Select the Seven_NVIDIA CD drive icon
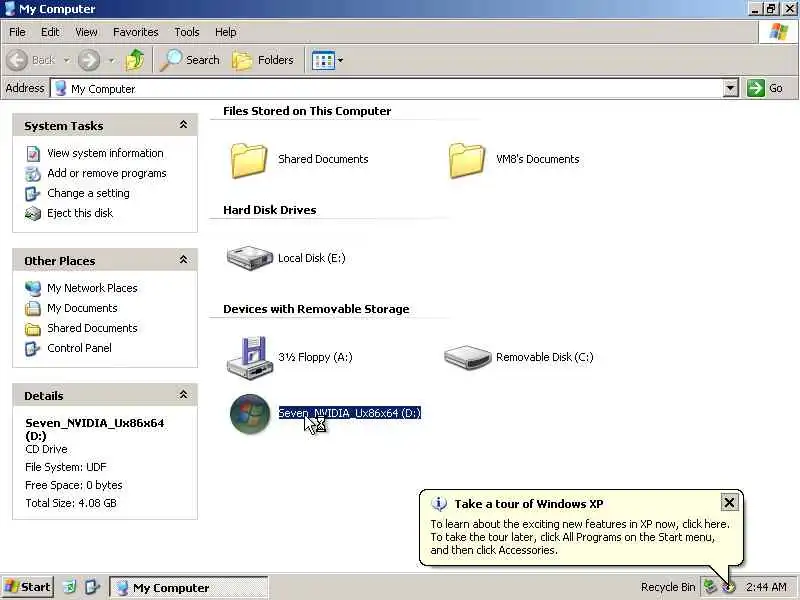Viewport: 800px width, 600px height. coord(250,414)
